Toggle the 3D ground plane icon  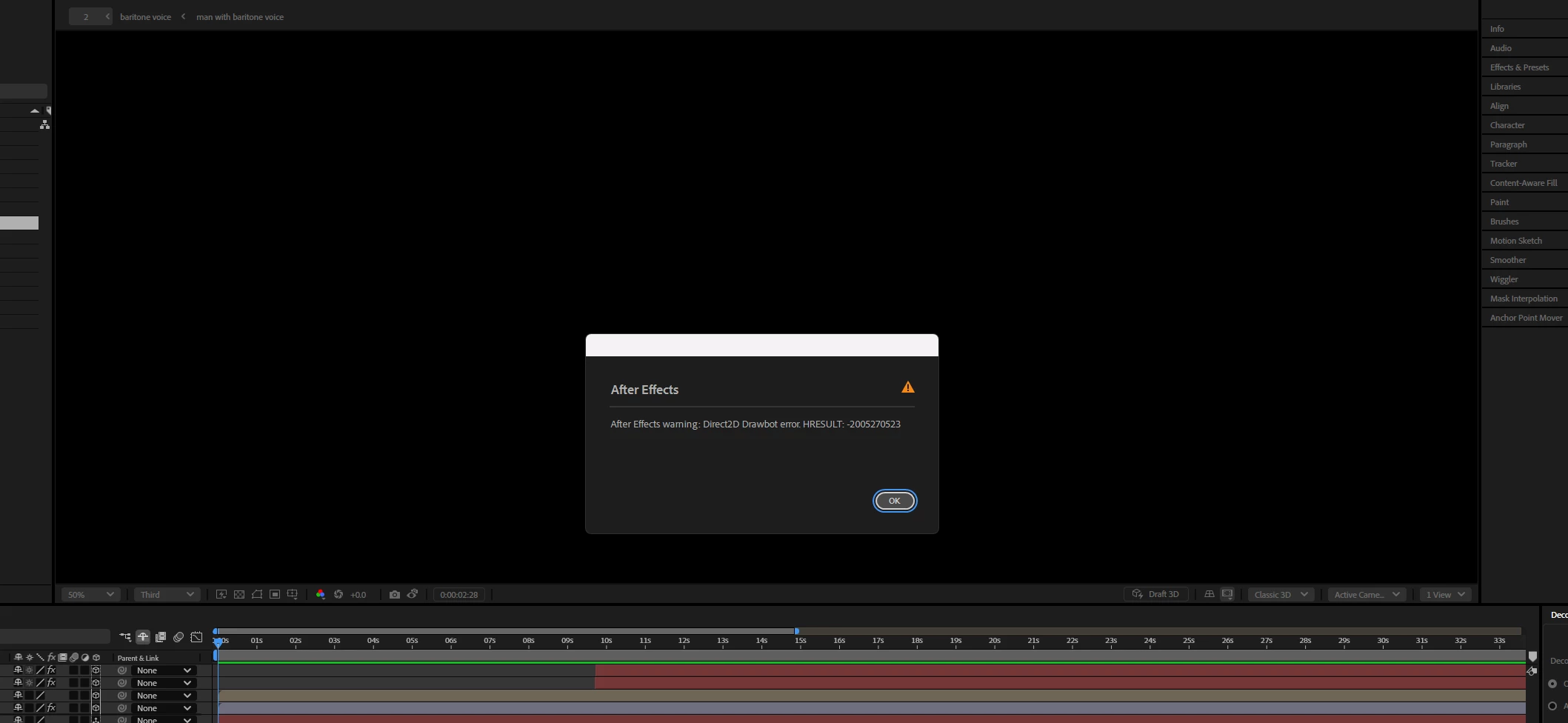(x=1210, y=594)
